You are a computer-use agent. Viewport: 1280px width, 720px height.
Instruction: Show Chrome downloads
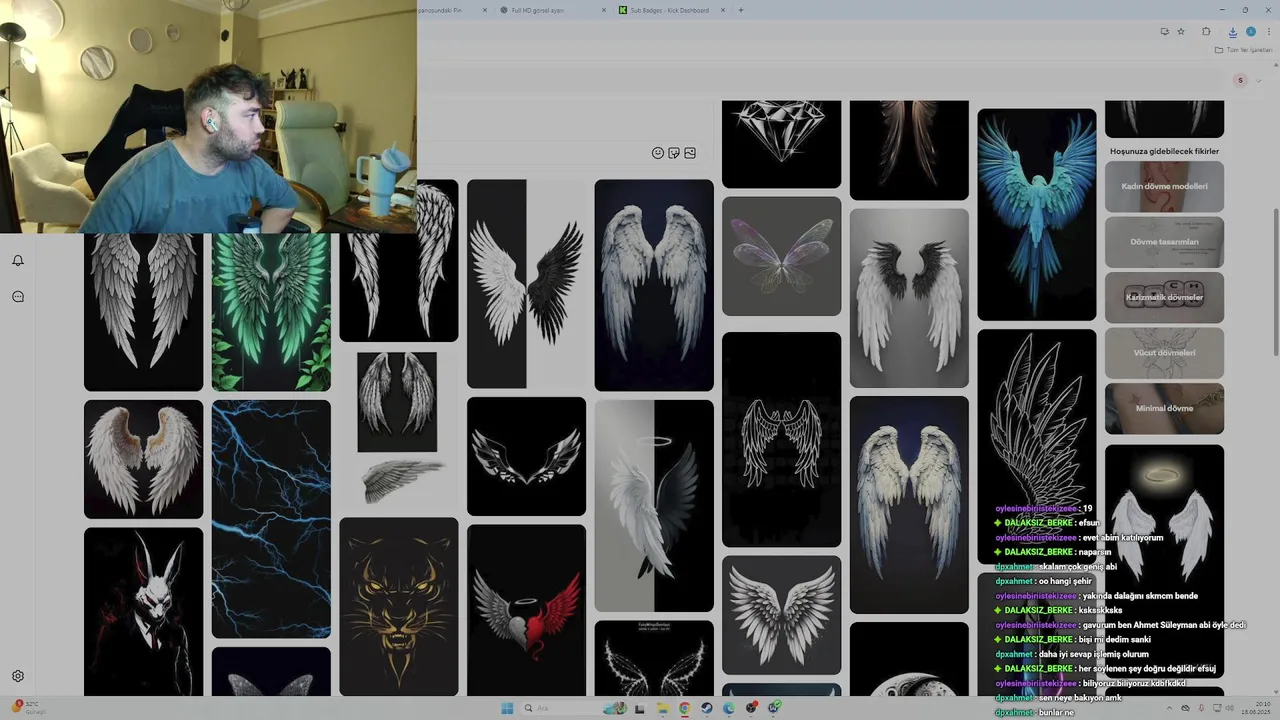pos(1232,32)
